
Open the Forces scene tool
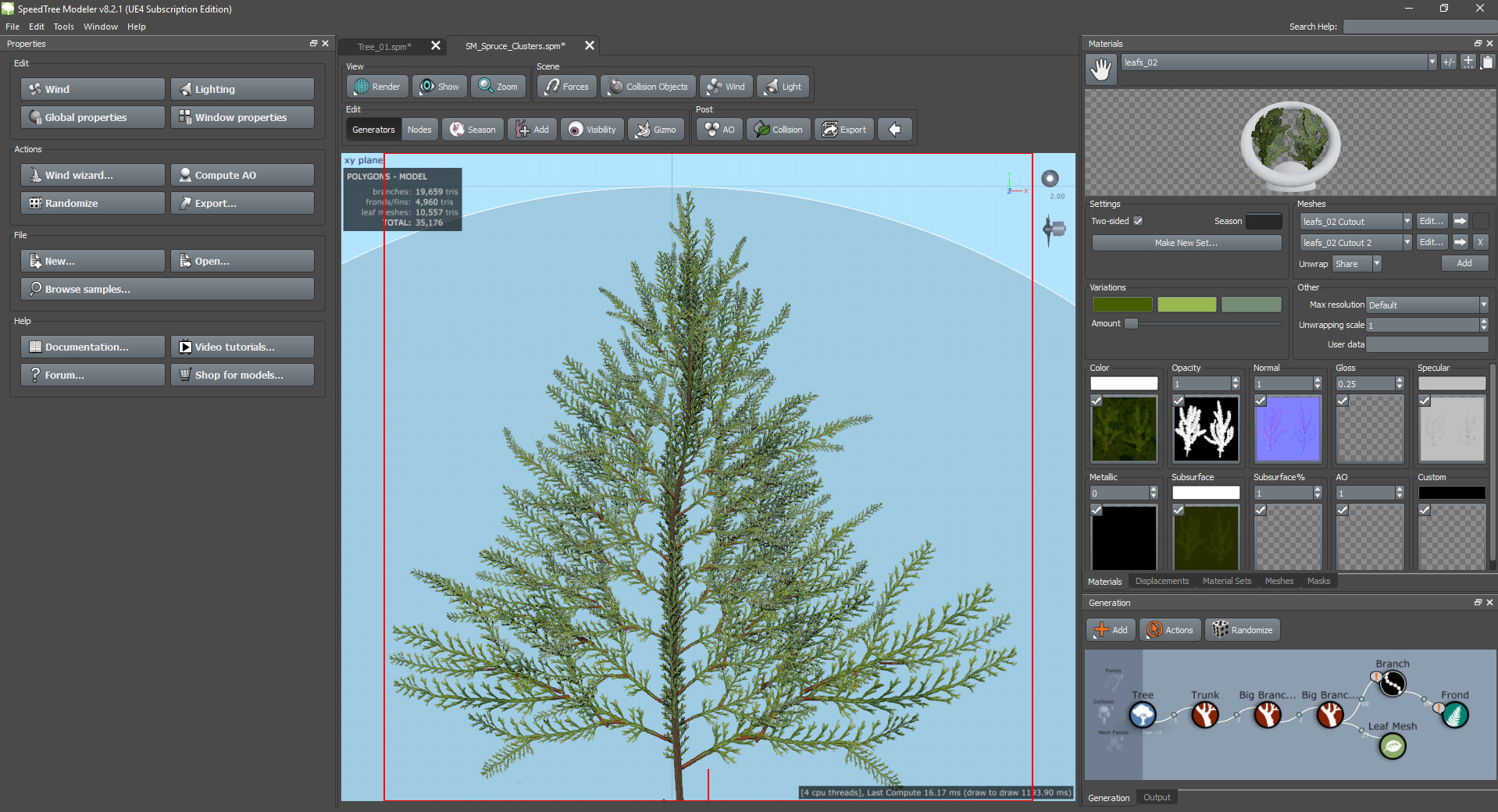pos(567,87)
